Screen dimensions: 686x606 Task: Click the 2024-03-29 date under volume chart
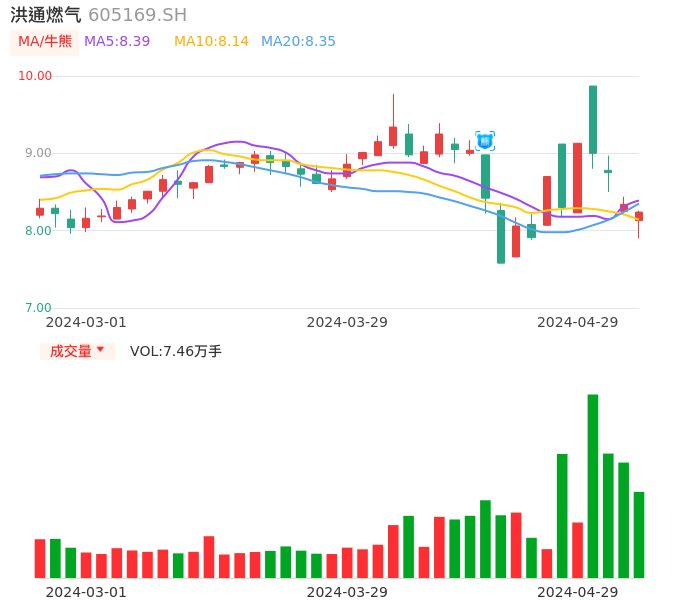[x=347, y=592]
